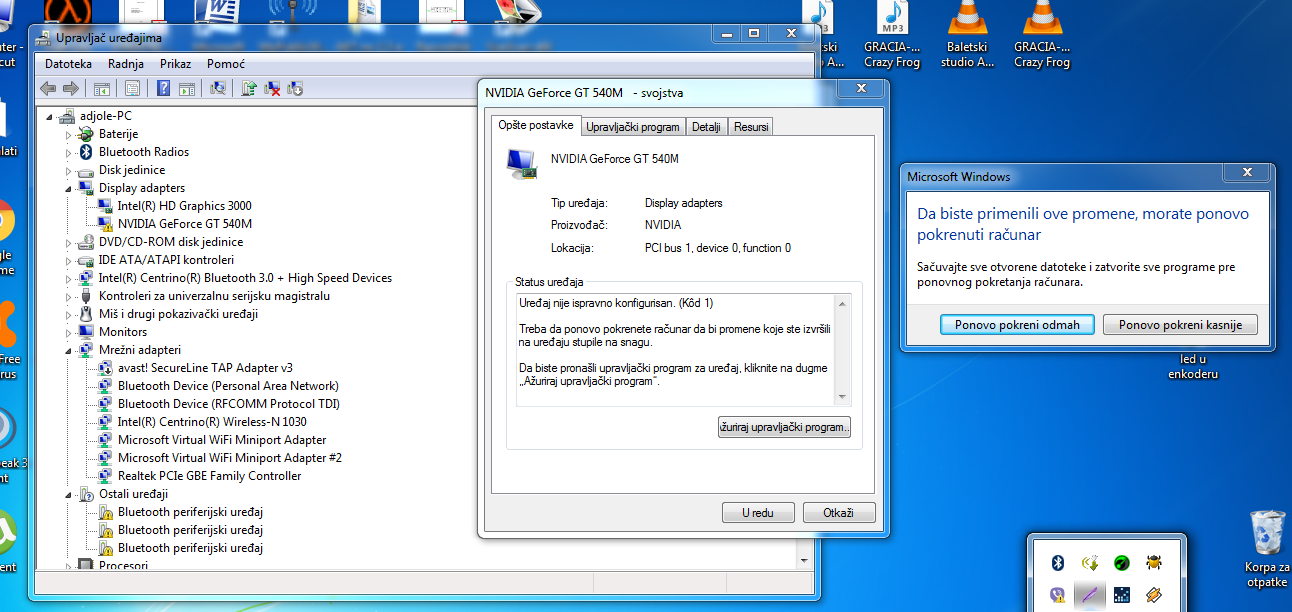Select Bluetooth Device (Personal Area Network)
The width and height of the screenshot is (1292, 612).
point(228,386)
